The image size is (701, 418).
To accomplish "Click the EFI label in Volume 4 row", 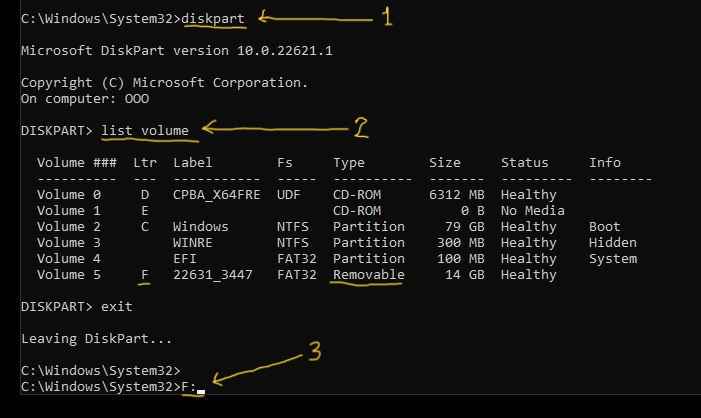I will pos(185,259).
